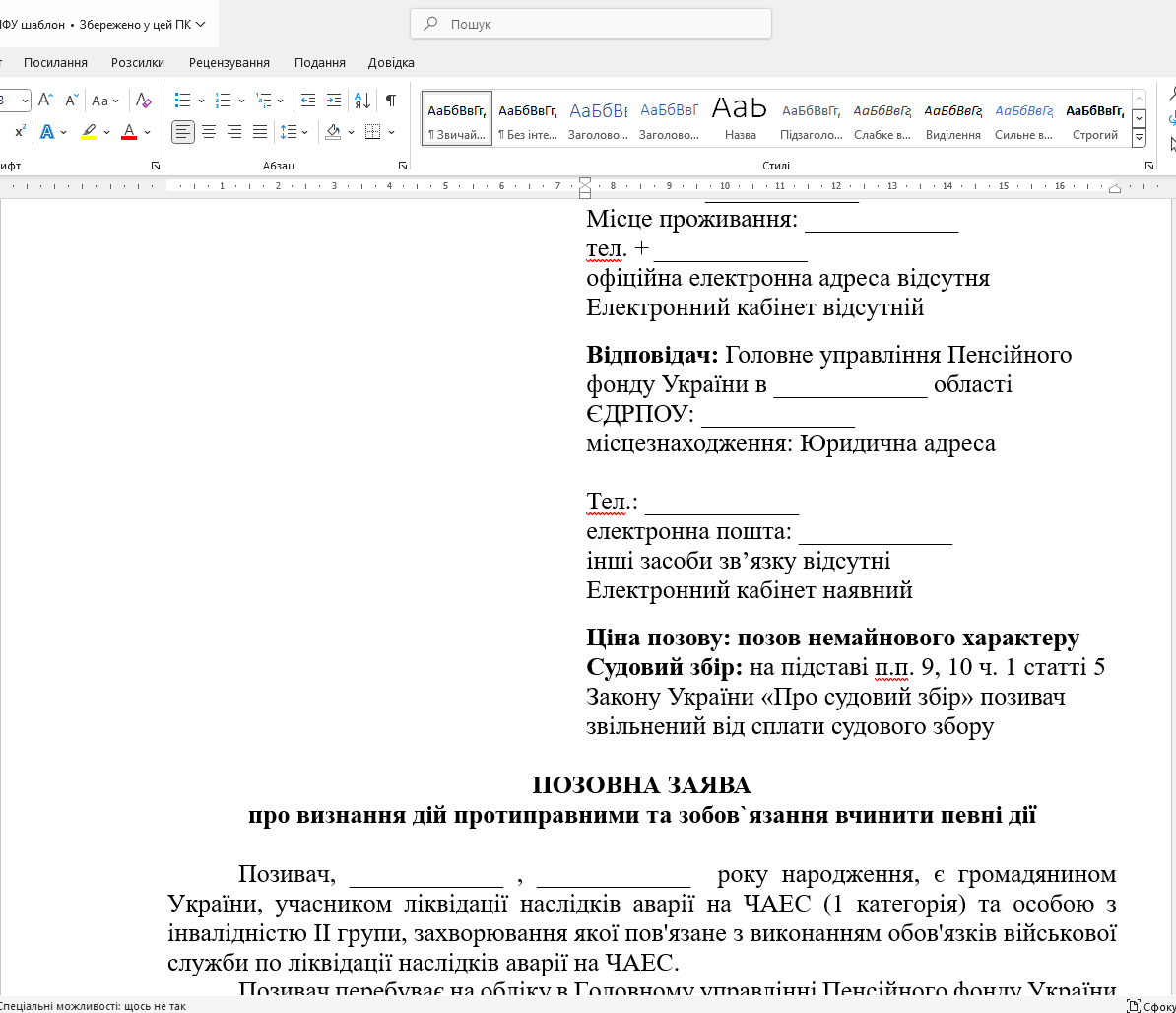Viewport: 1176px width, 1013px height.
Task: Increase the font size
Action: point(45,100)
